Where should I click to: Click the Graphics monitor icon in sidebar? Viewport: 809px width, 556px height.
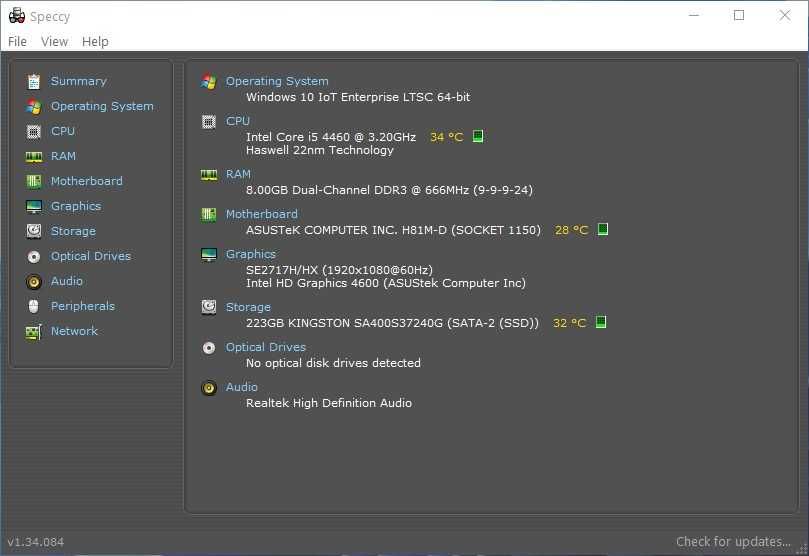[34, 207]
